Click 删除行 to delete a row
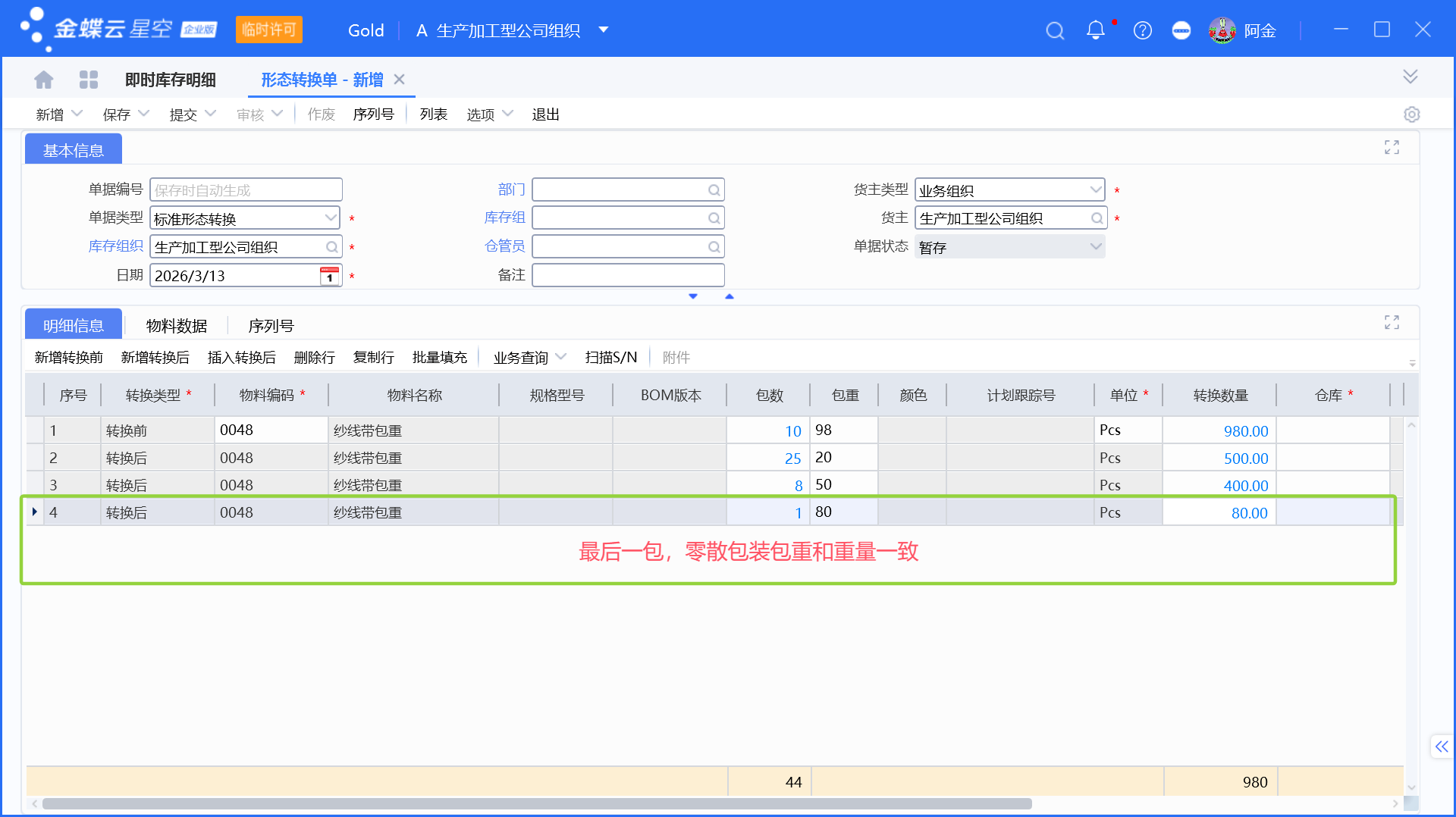1456x817 pixels. (314, 357)
